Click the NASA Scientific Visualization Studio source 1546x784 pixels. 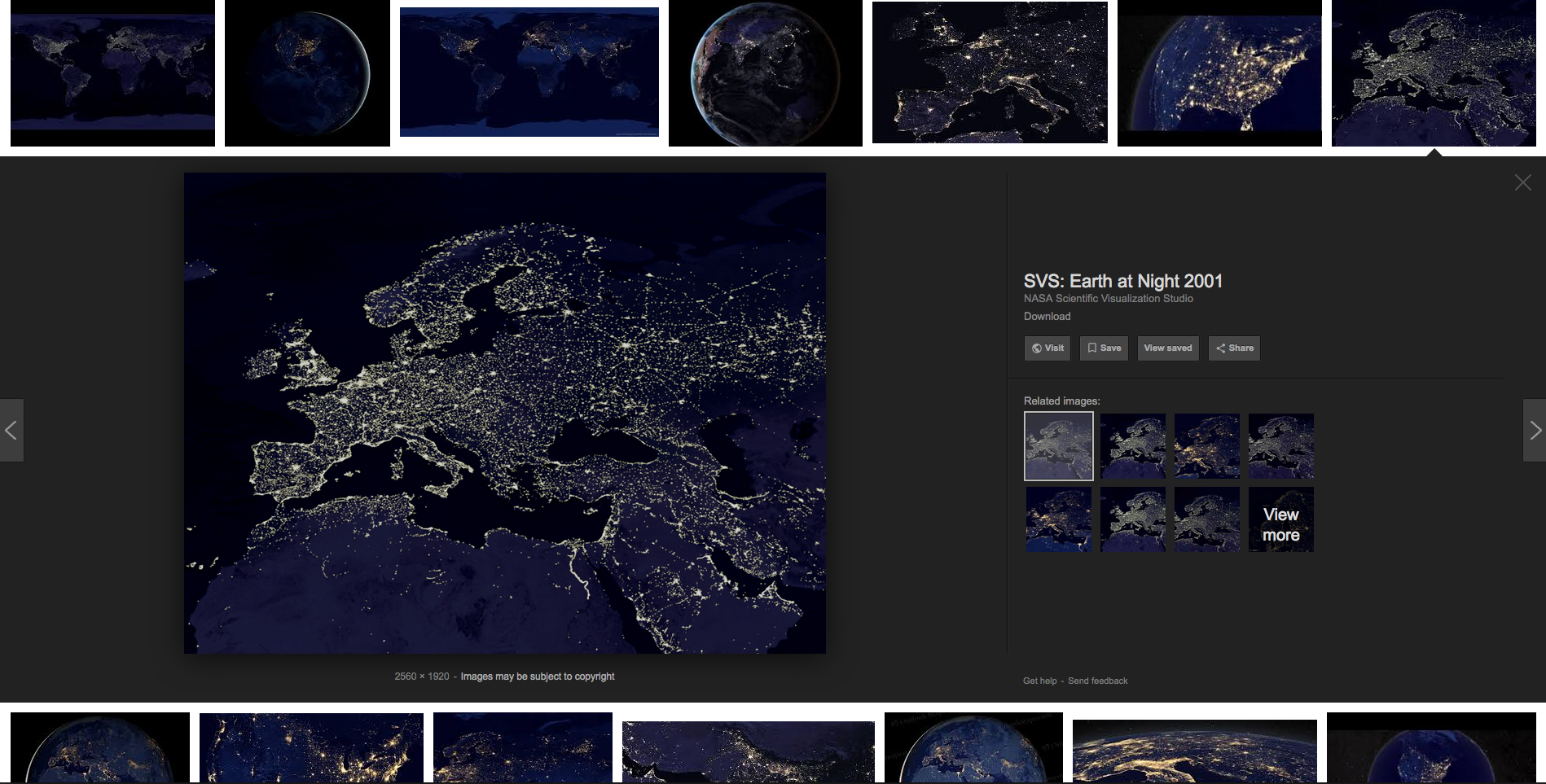[x=1109, y=299]
